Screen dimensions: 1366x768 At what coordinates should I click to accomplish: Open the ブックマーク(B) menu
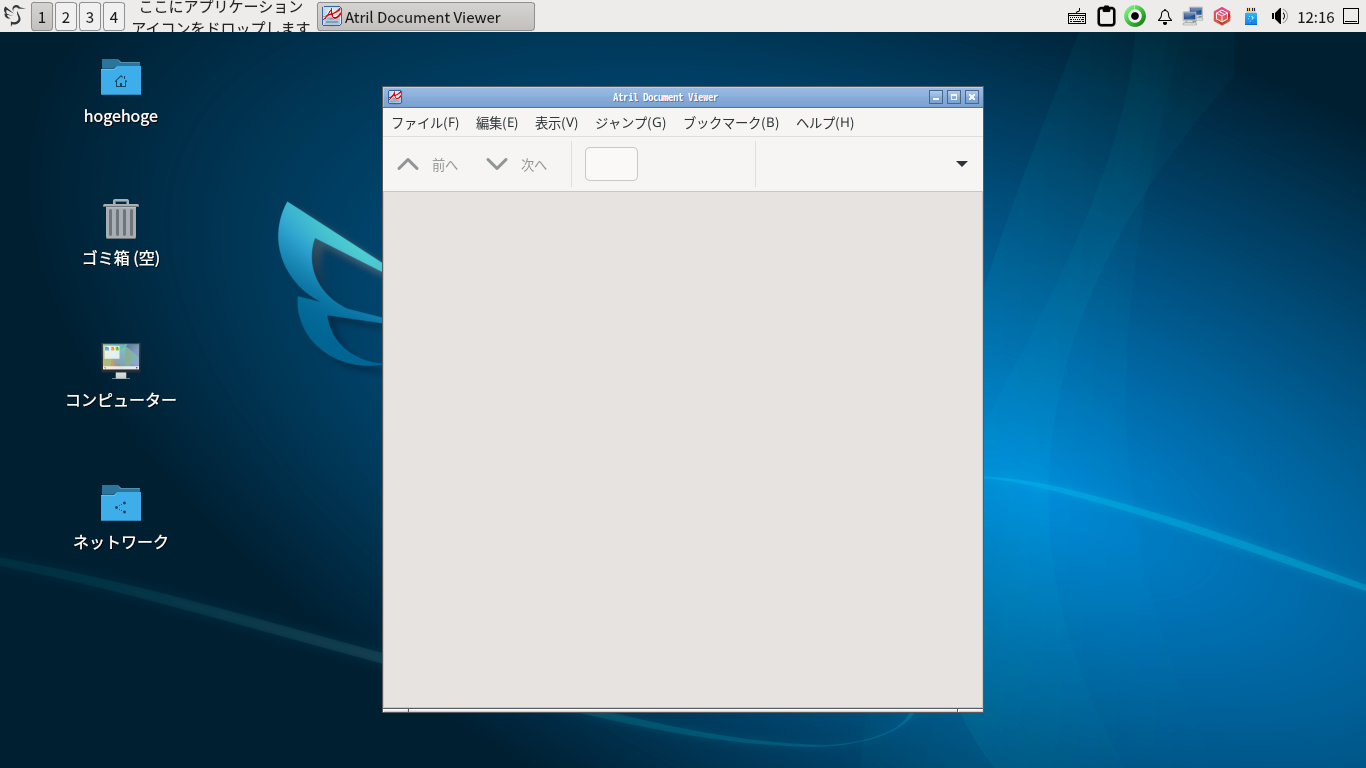coord(730,123)
